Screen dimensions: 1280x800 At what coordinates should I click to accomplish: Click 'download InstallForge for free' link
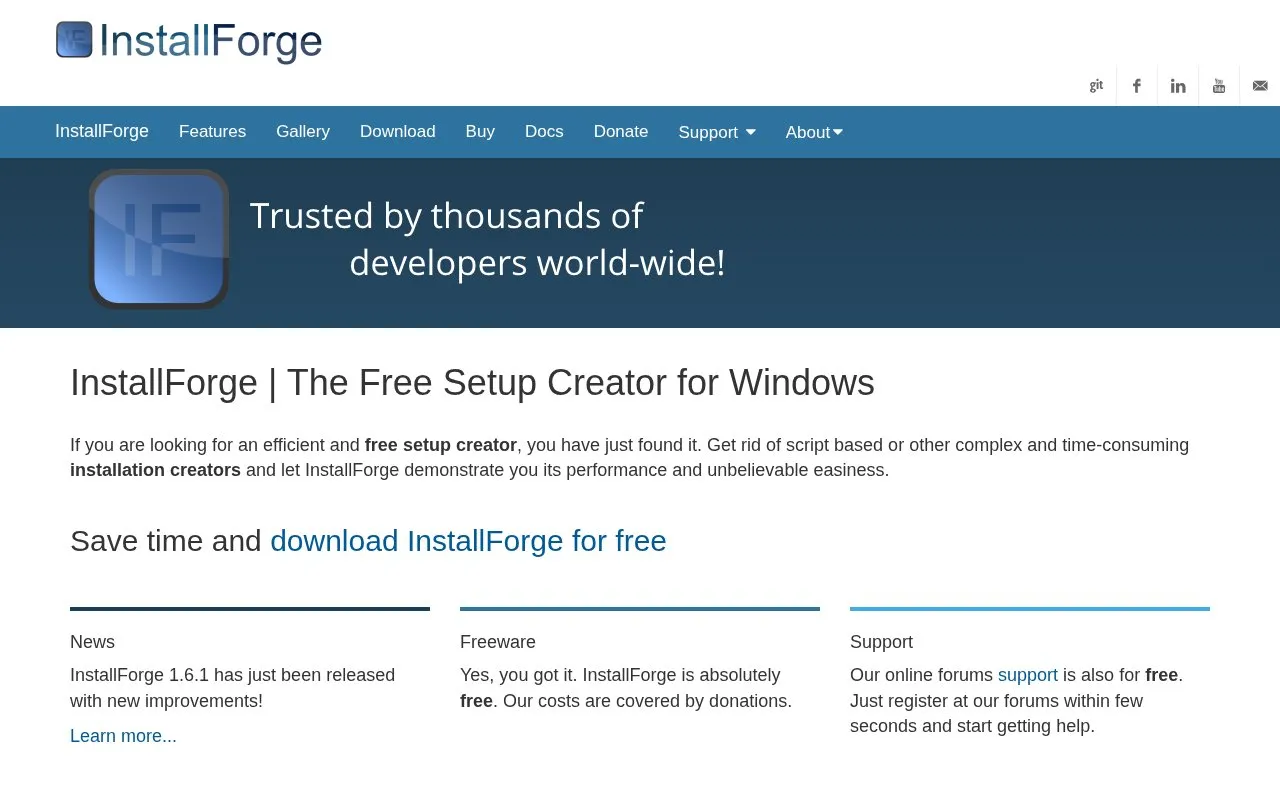(468, 541)
